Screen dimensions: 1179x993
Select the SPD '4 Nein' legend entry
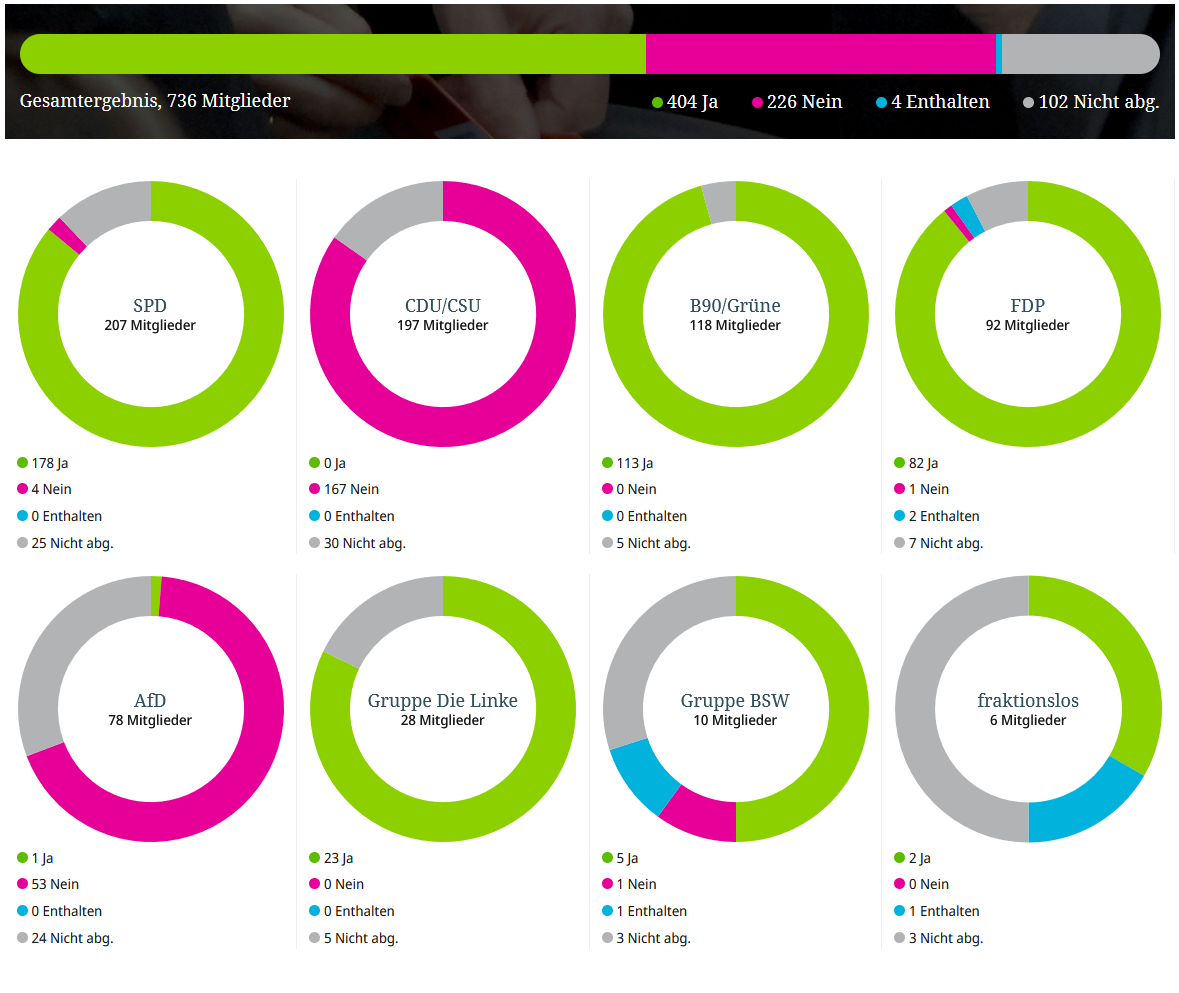point(44,489)
